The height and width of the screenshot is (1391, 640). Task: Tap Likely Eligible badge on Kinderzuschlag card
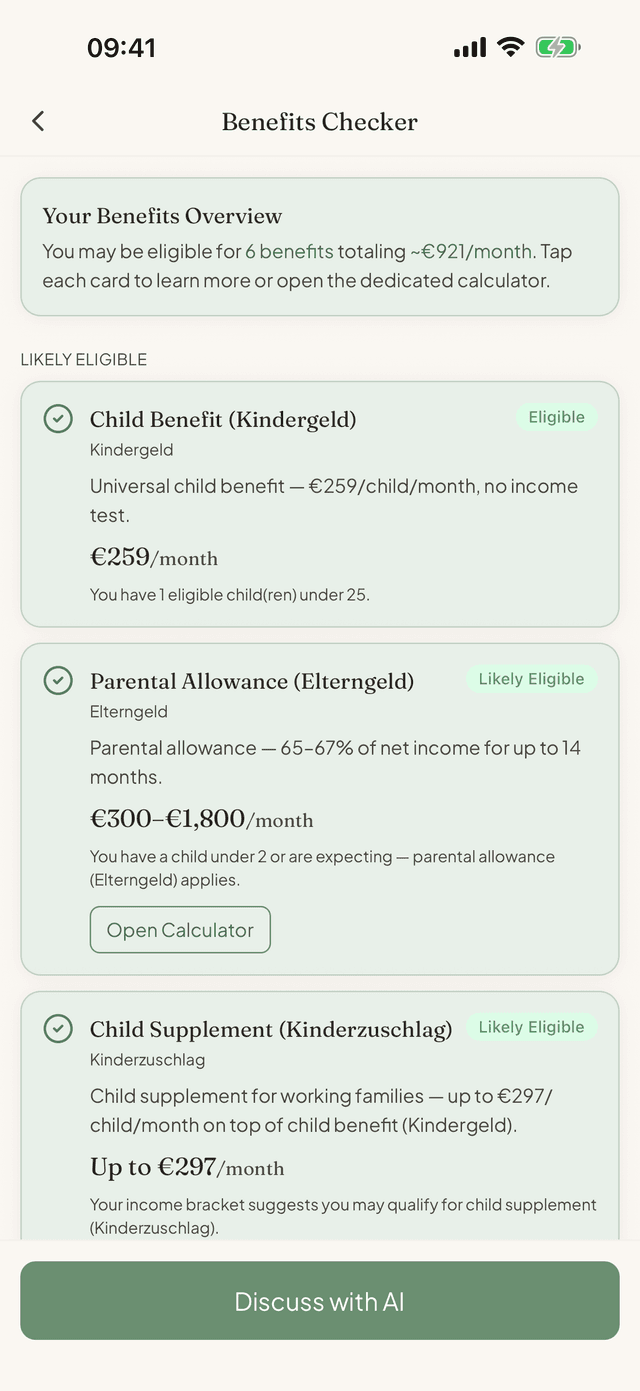coord(531,1027)
